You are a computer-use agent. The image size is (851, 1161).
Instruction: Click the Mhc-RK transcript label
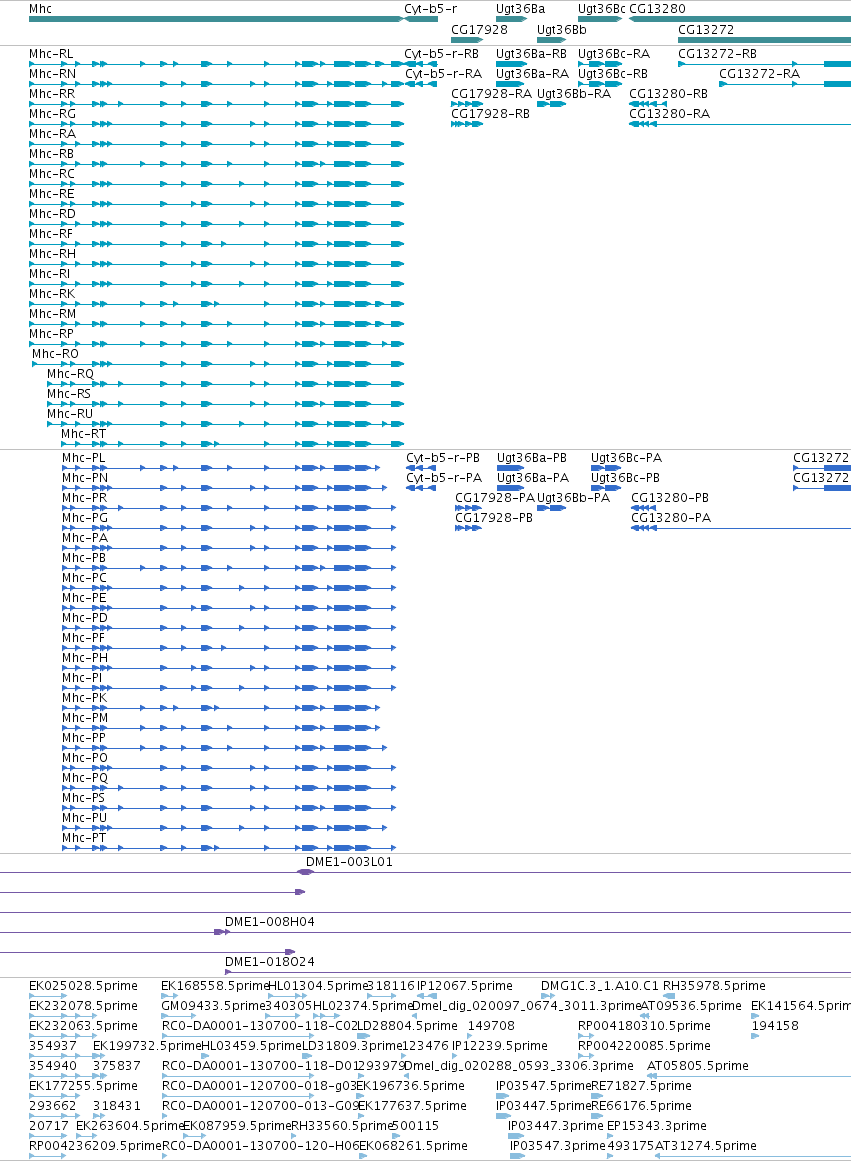tap(52, 294)
